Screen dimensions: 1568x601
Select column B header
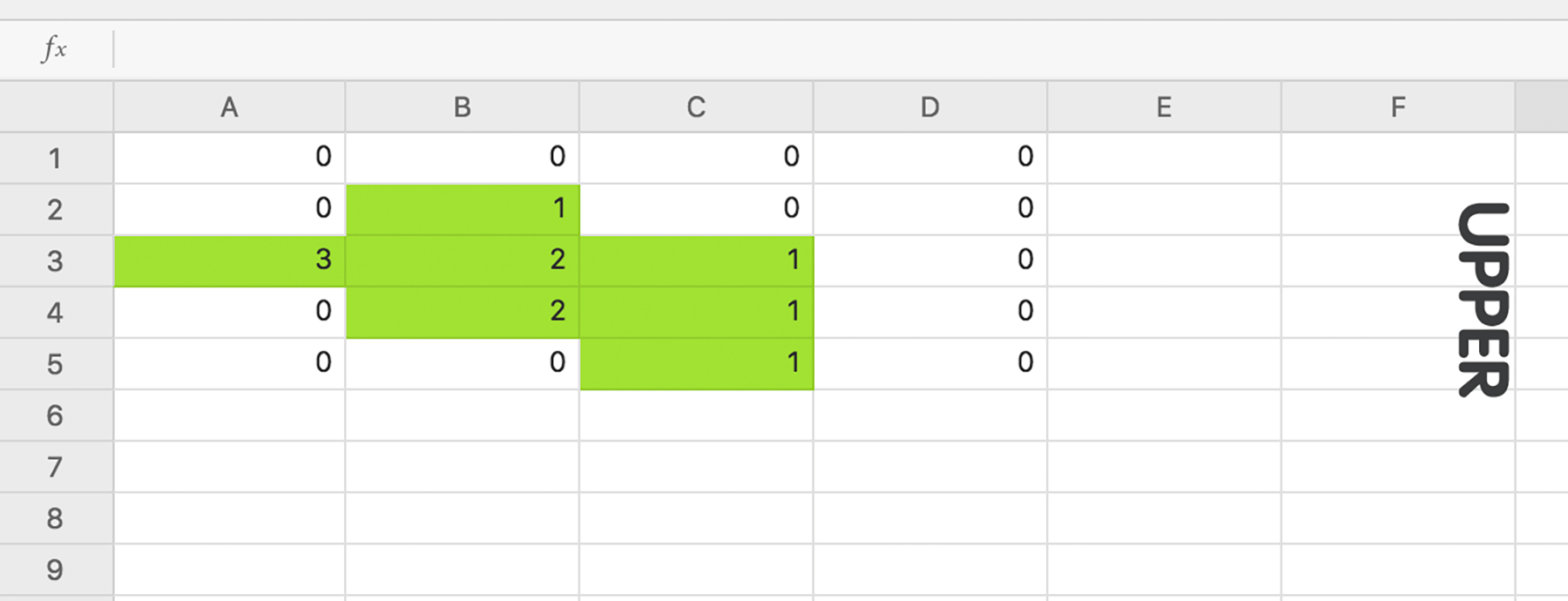tap(463, 107)
